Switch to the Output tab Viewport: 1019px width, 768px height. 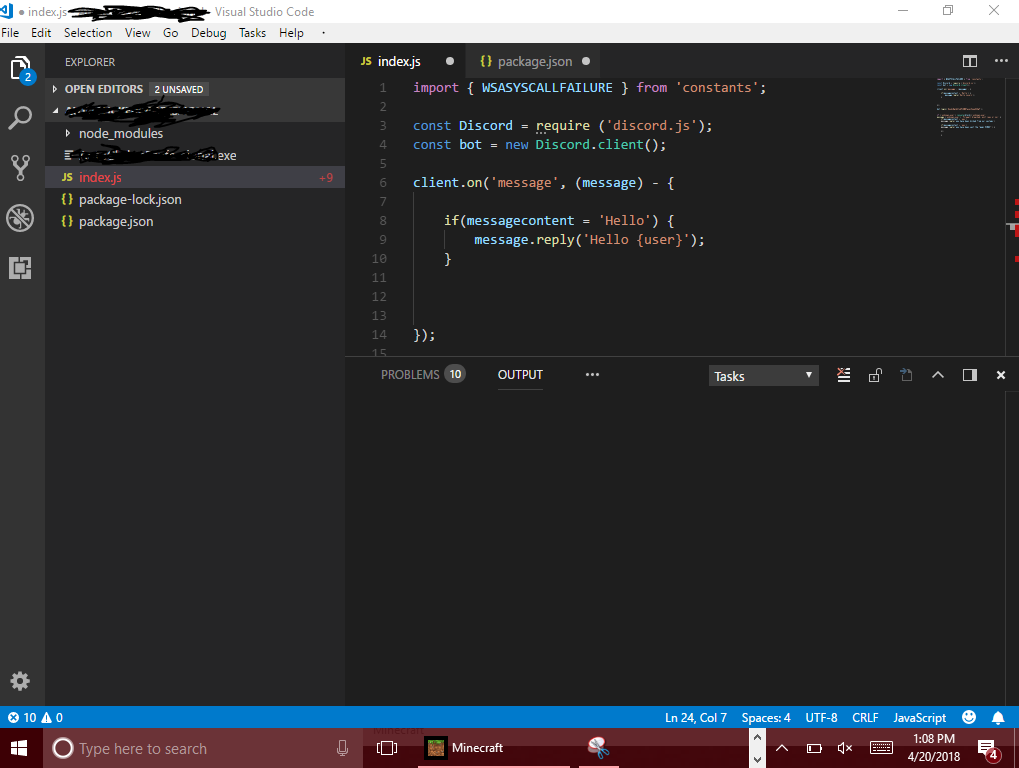[520, 374]
